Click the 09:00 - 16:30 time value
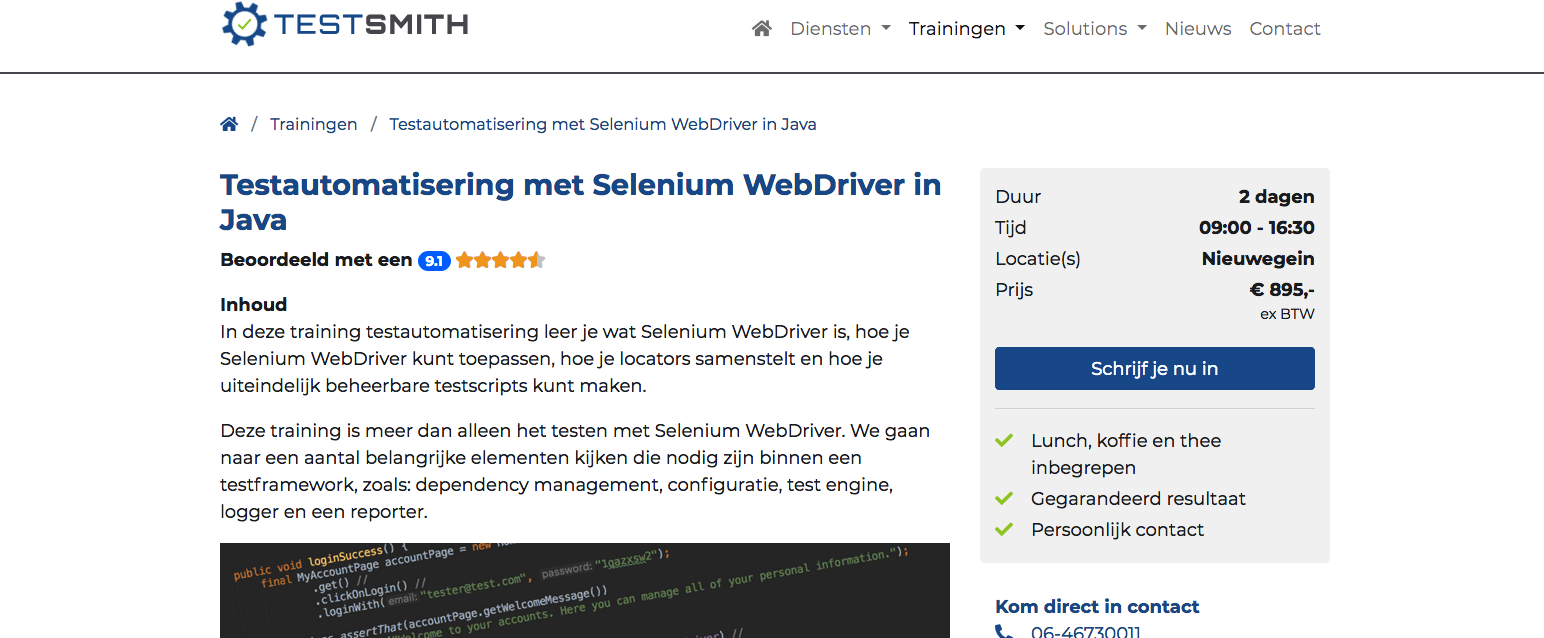1544x638 pixels. point(1257,228)
